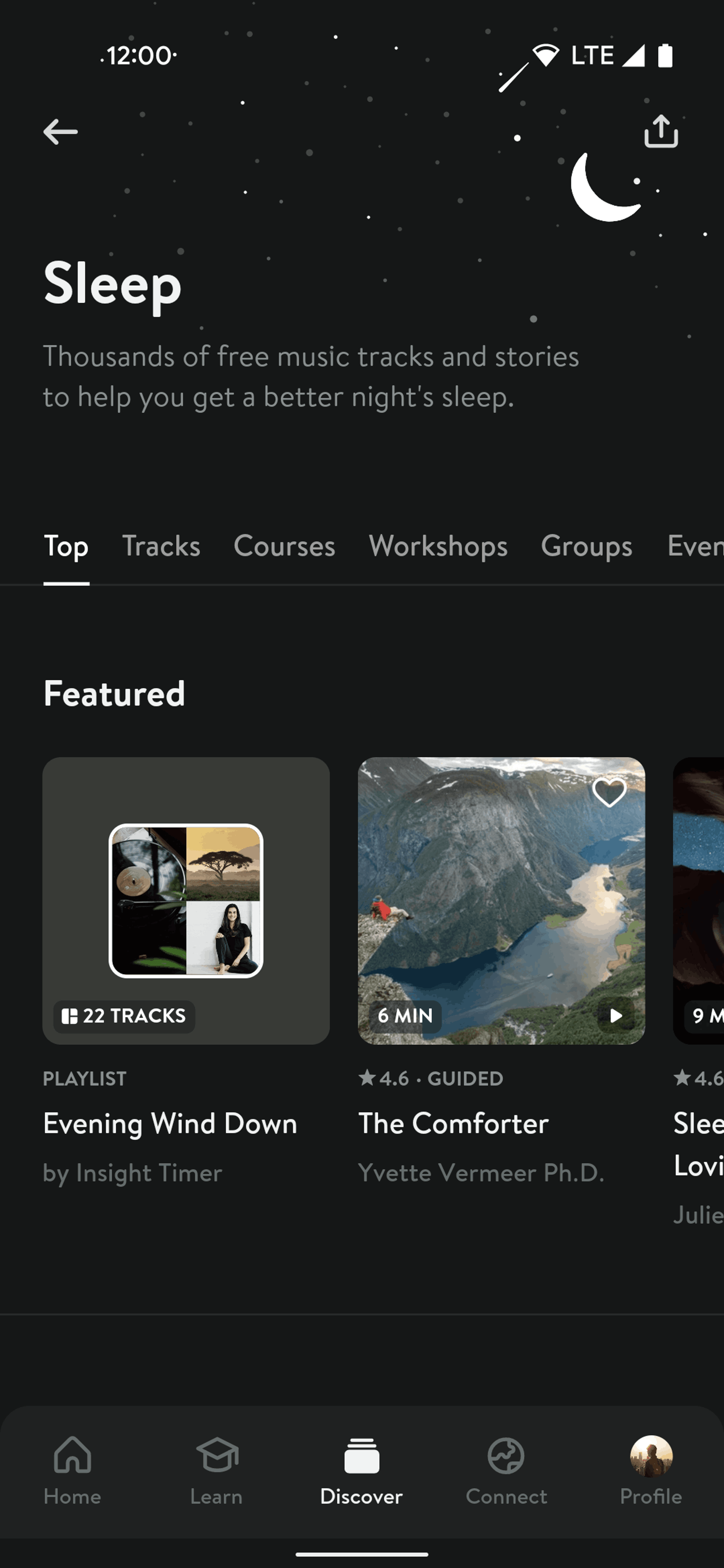Select the Discover navigation icon
The width and height of the screenshot is (724, 1568).
click(362, 1455)
